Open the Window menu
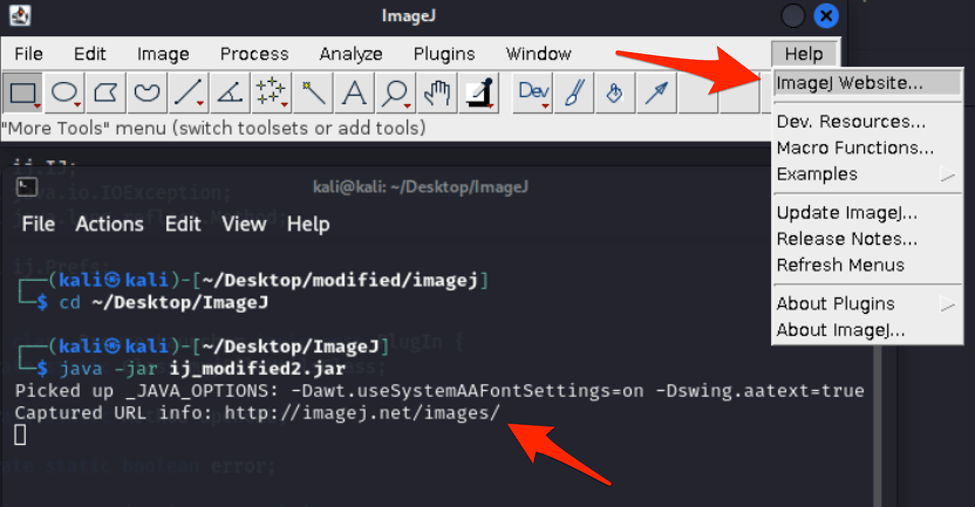975x507 pixels. click(x=538, y=54)
